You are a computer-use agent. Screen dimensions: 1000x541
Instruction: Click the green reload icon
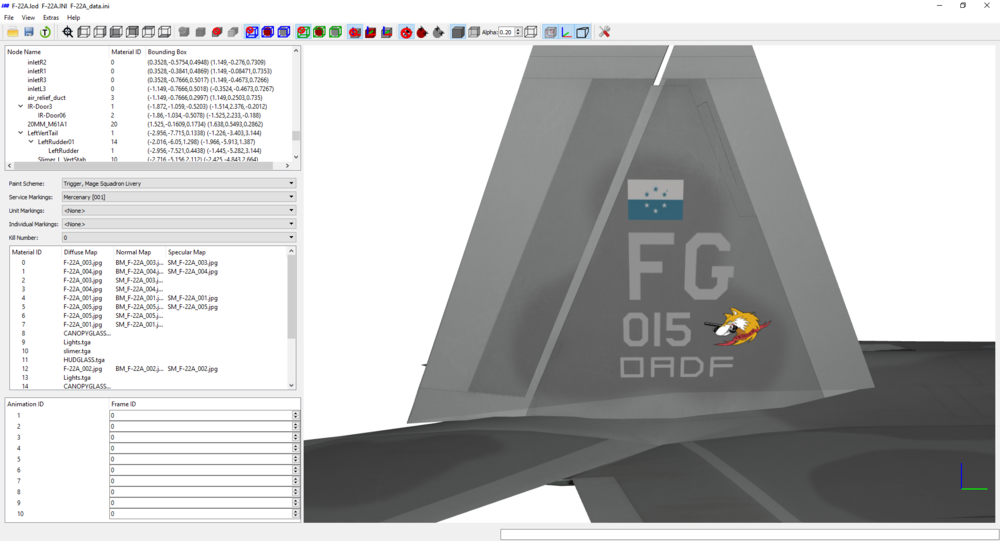45,32
